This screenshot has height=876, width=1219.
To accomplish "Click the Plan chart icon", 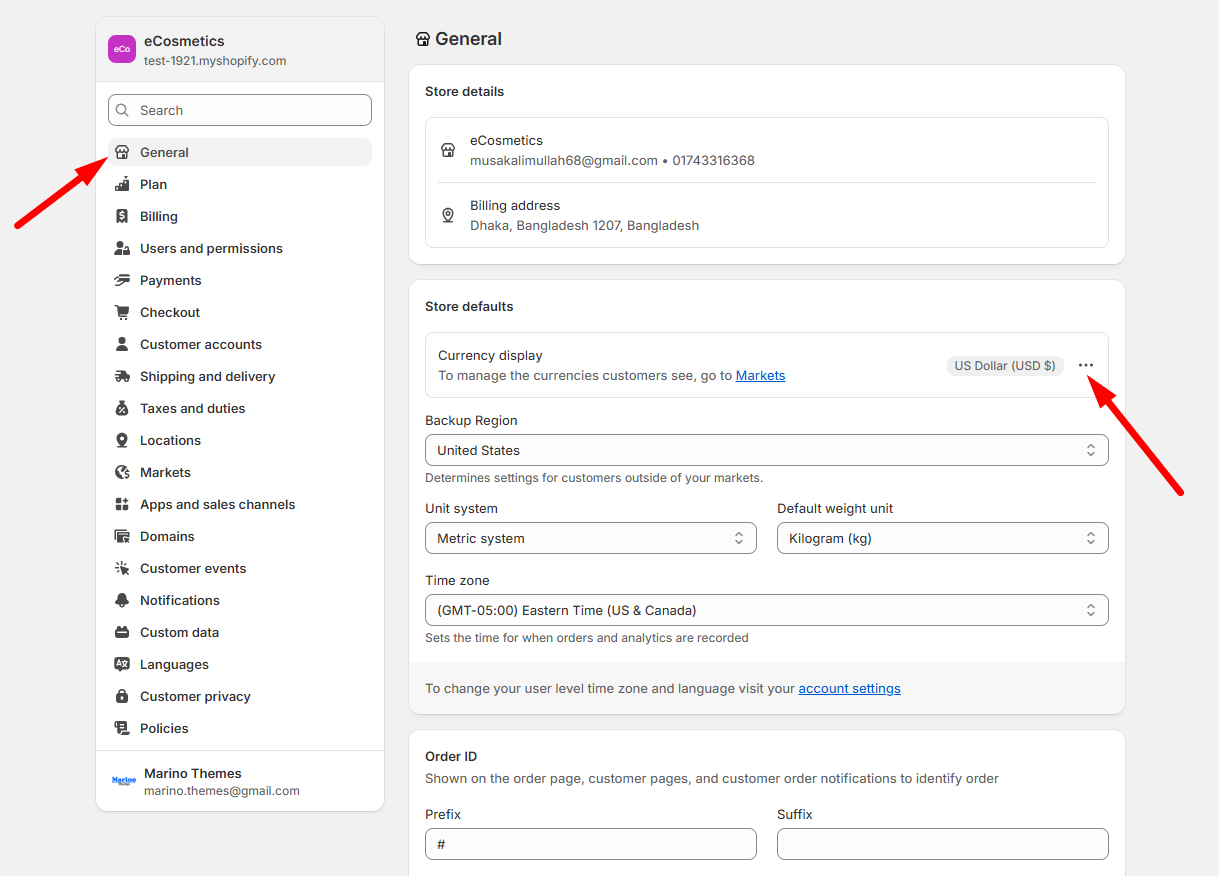I will point(122,184).
